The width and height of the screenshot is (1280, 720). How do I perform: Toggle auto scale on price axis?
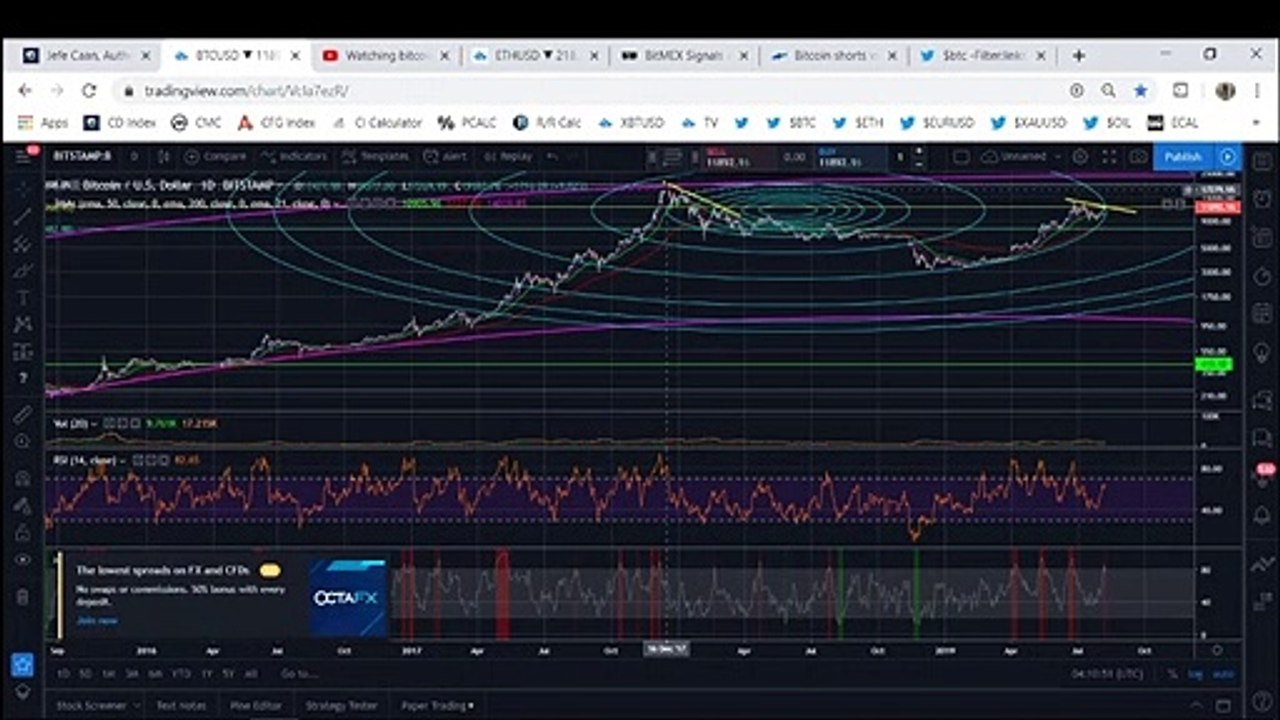point(1222,674)
